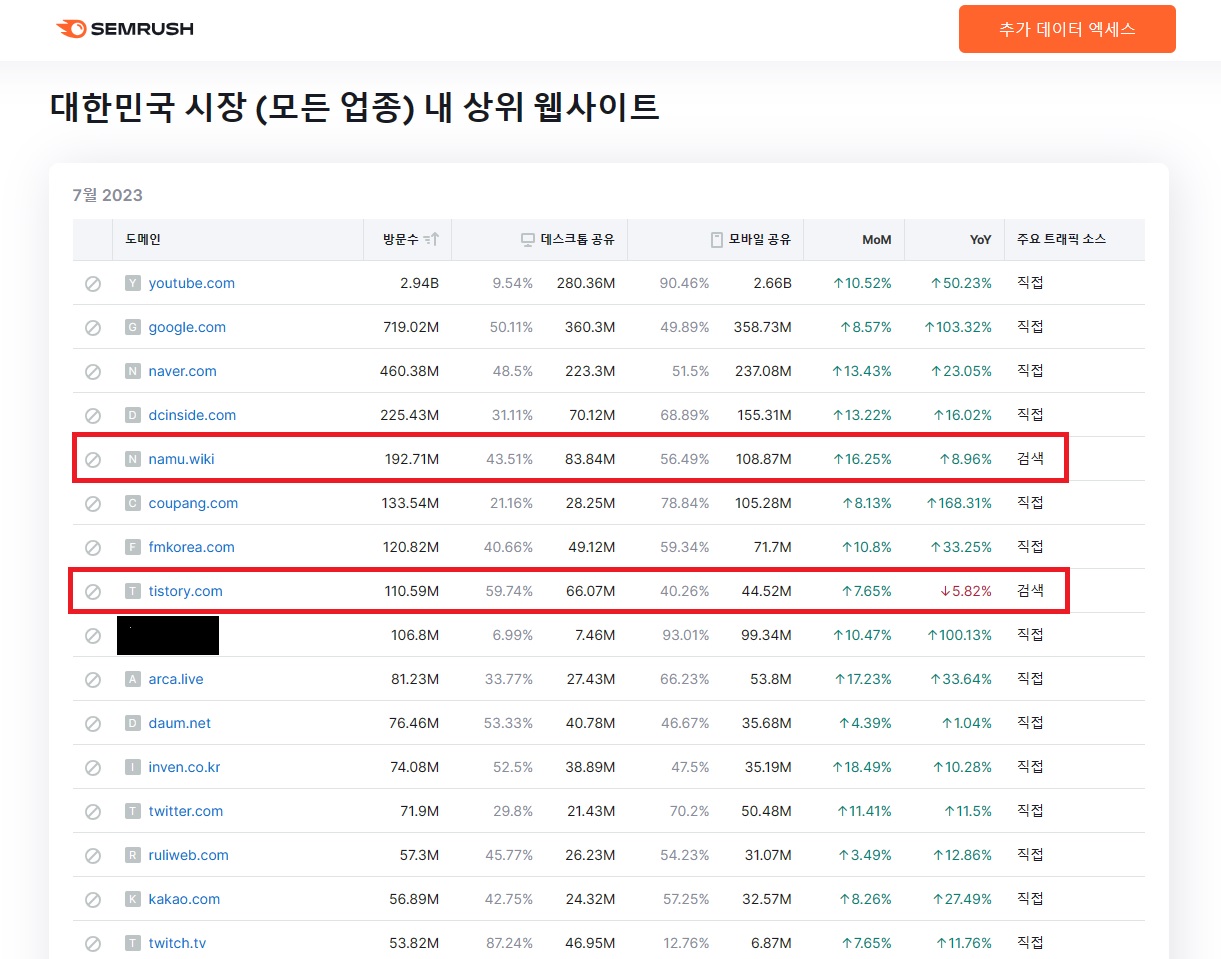This screenshot has height=959, width=1221.
Task: Click the exclude icon for fmkorea.com row
Action: [93, 548]
